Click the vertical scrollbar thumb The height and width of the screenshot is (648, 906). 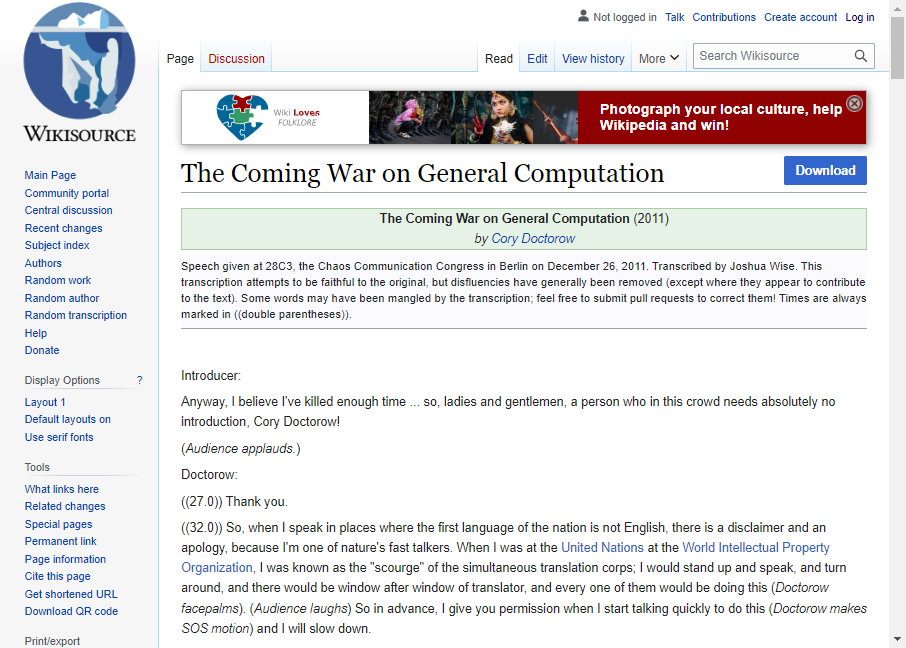(x=897, y=47)
